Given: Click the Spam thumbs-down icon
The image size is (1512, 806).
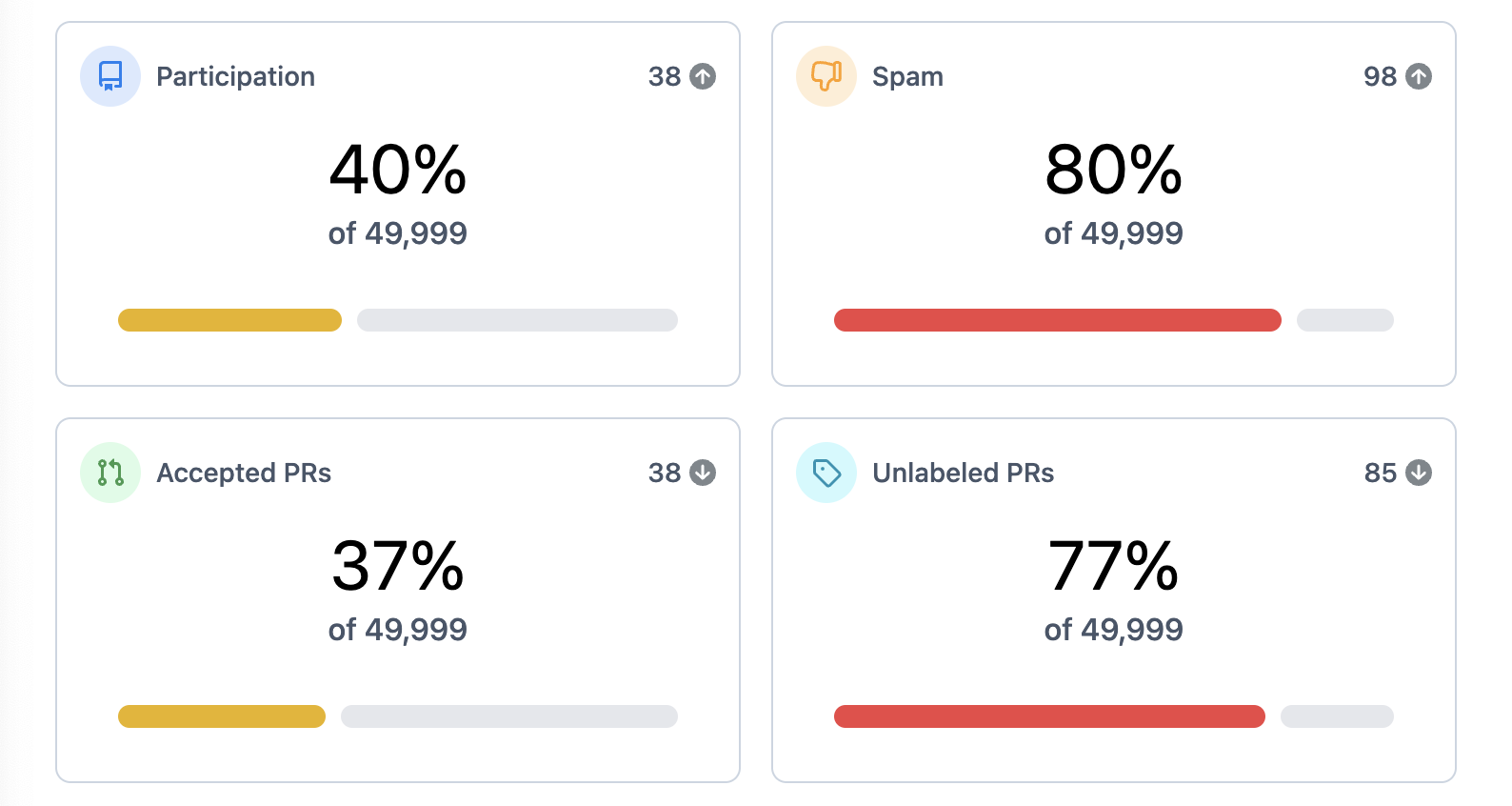Looking at the screenshot, I should pos(826,75).
